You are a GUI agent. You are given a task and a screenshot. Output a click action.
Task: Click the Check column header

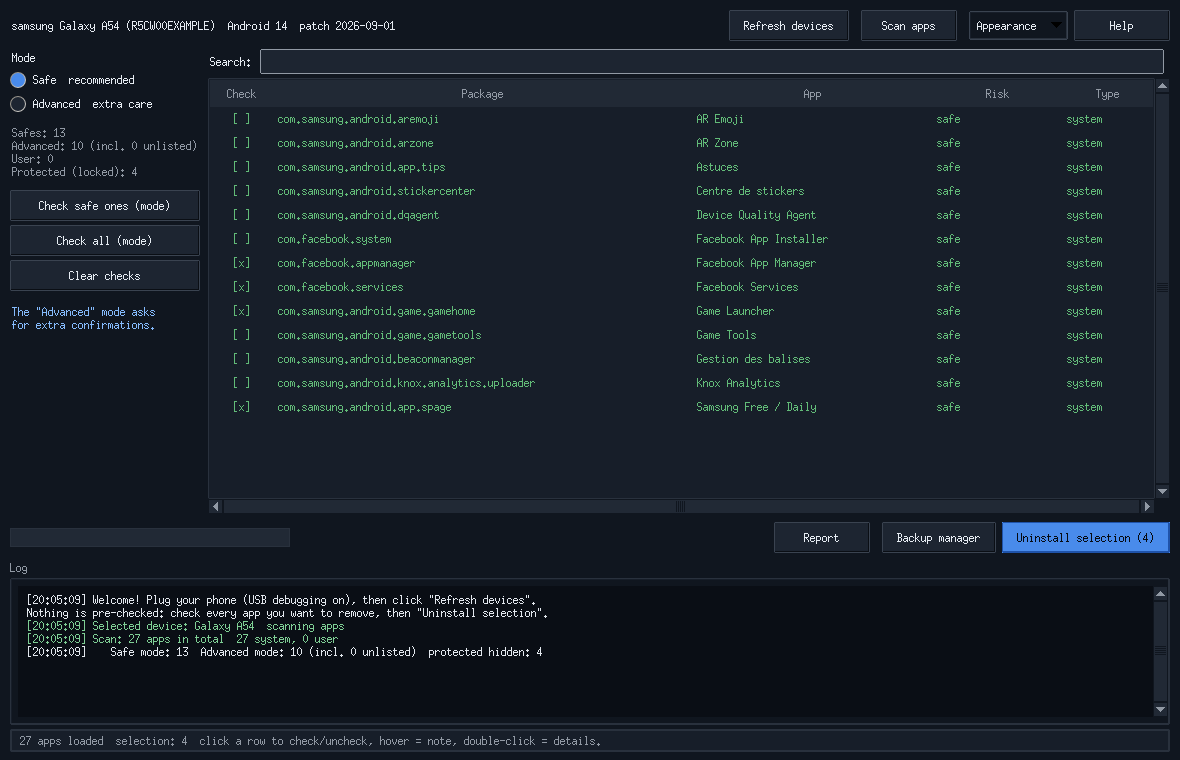coord(241,94)
